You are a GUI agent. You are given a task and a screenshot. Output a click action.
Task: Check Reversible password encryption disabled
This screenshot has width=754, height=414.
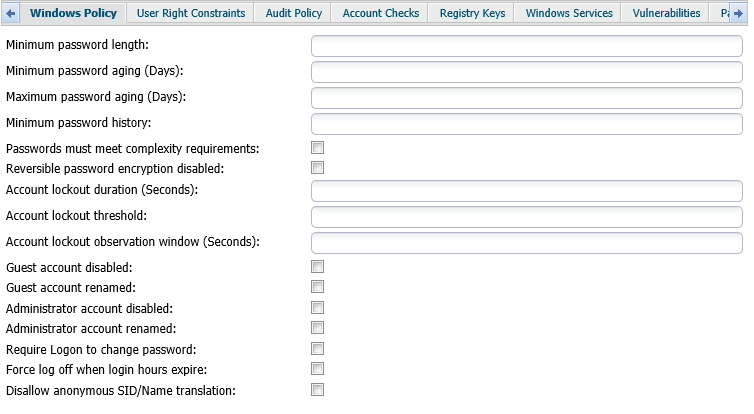pos(318,168)
